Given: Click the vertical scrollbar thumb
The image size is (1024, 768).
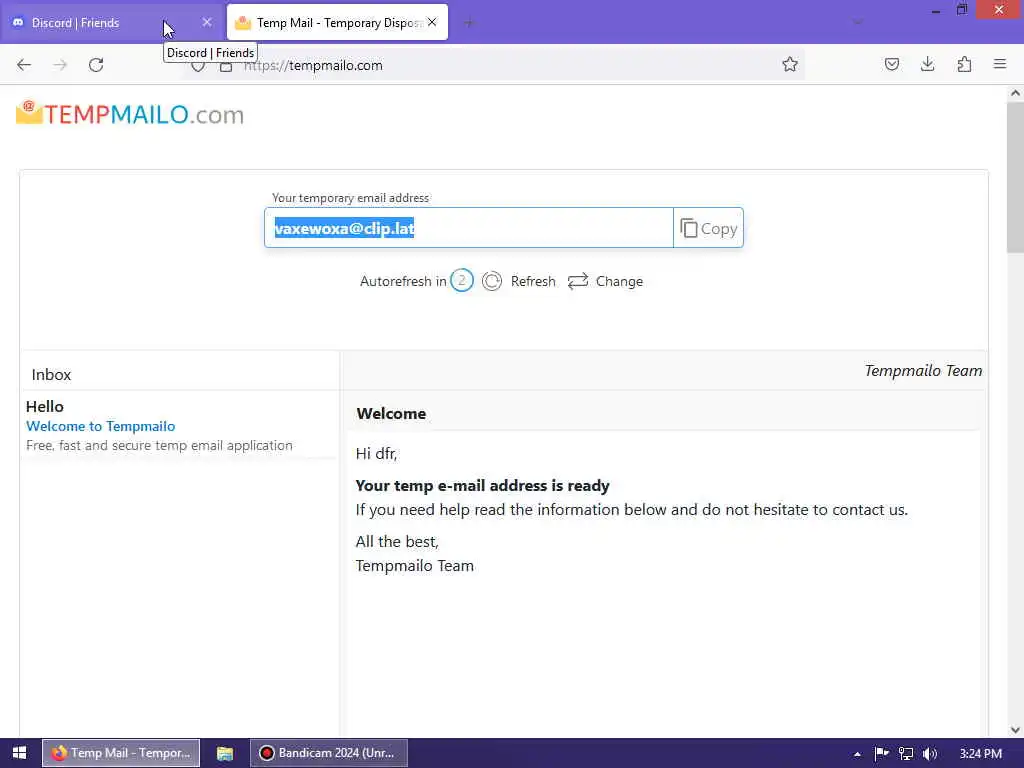Looking at the screenshot, I should (1016, 176).
